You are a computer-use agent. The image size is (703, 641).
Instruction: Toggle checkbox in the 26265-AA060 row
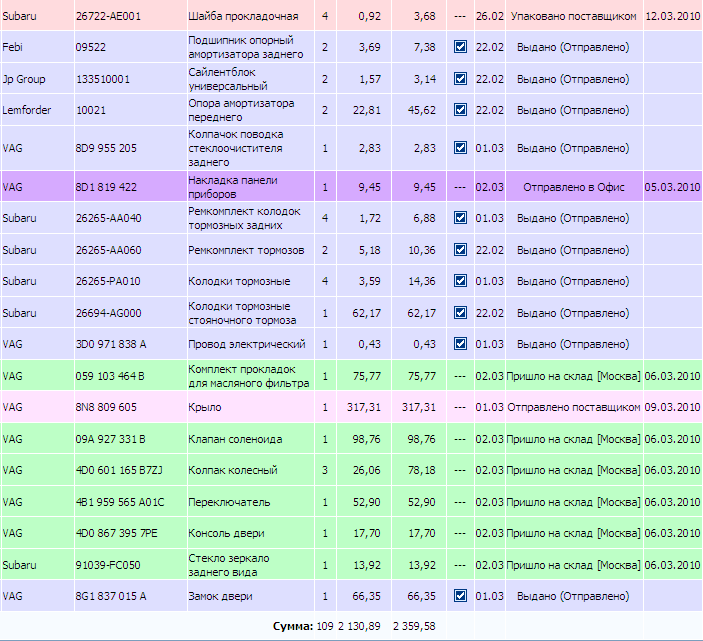(460, 250)
